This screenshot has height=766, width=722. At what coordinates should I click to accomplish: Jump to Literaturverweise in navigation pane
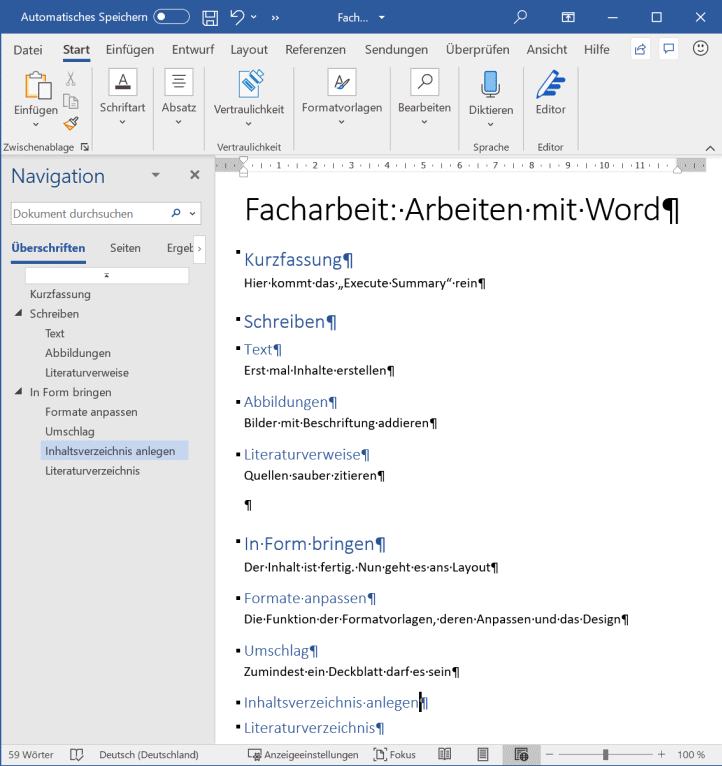[x=87, y=373]
